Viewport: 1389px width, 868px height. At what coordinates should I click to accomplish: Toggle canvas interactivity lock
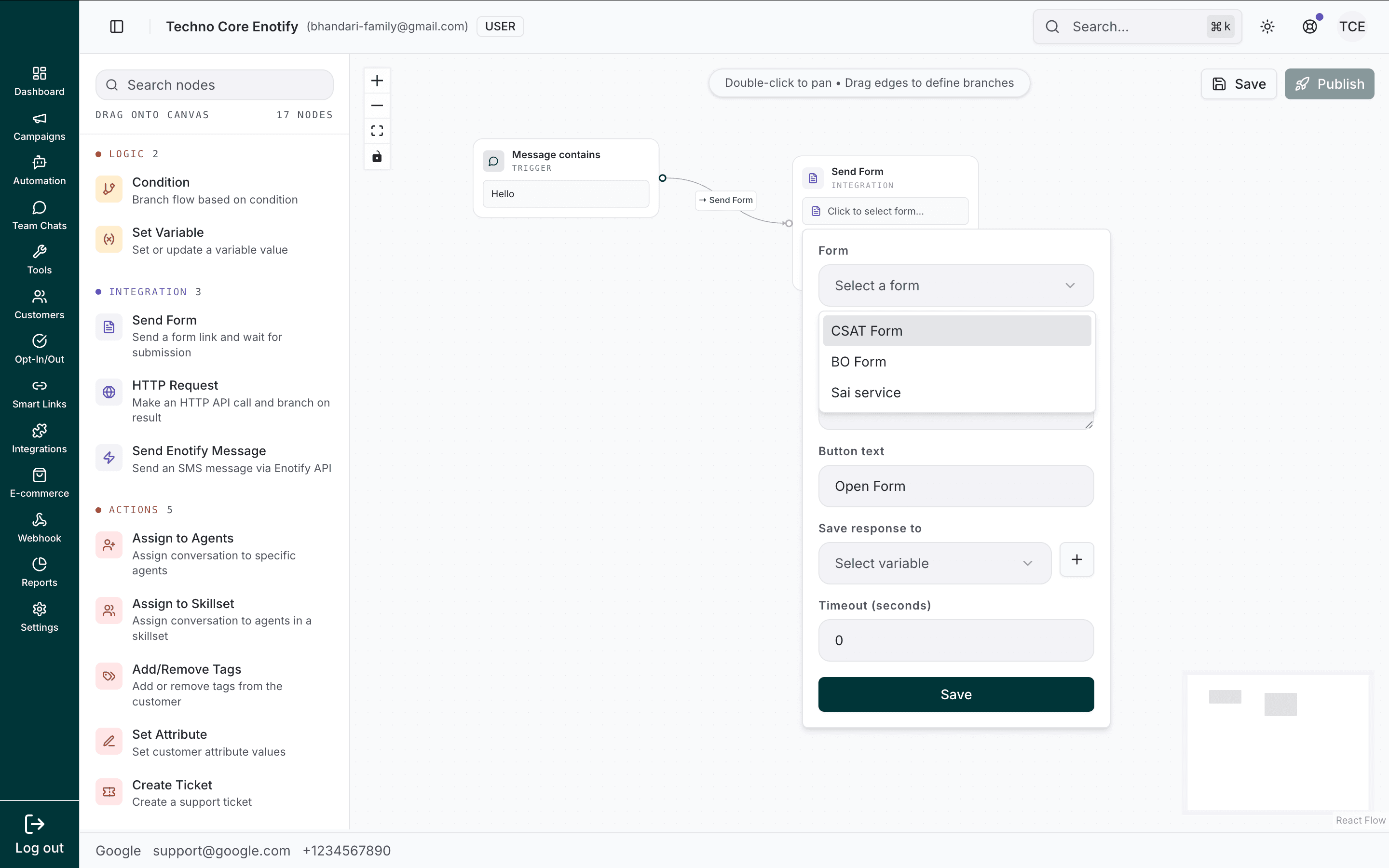377,156
